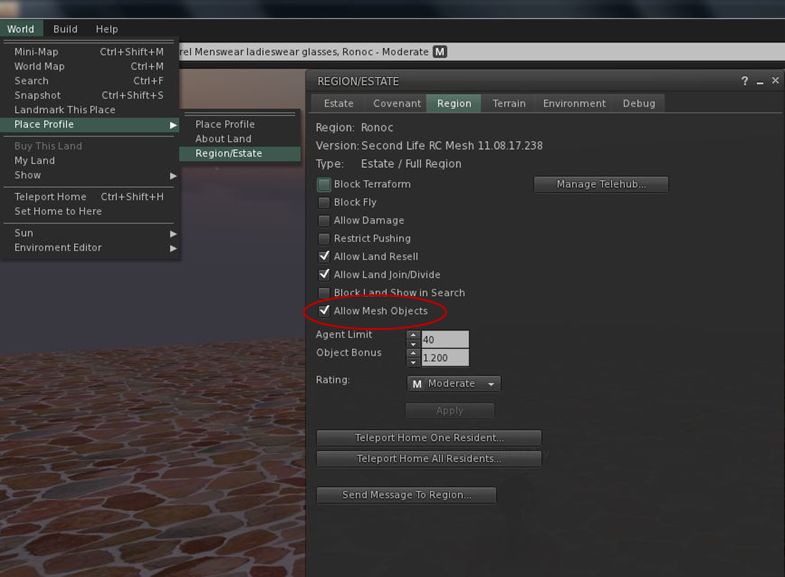Uncheck Allow Land Resell
The width and height of the screenshot is (785, 577).
click(x=324, y=257)
